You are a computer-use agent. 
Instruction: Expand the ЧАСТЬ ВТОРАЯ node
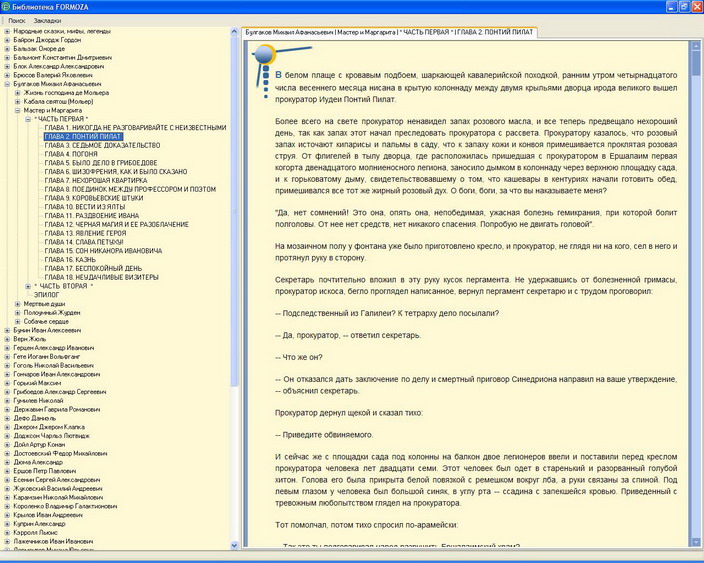click(28, 286)
